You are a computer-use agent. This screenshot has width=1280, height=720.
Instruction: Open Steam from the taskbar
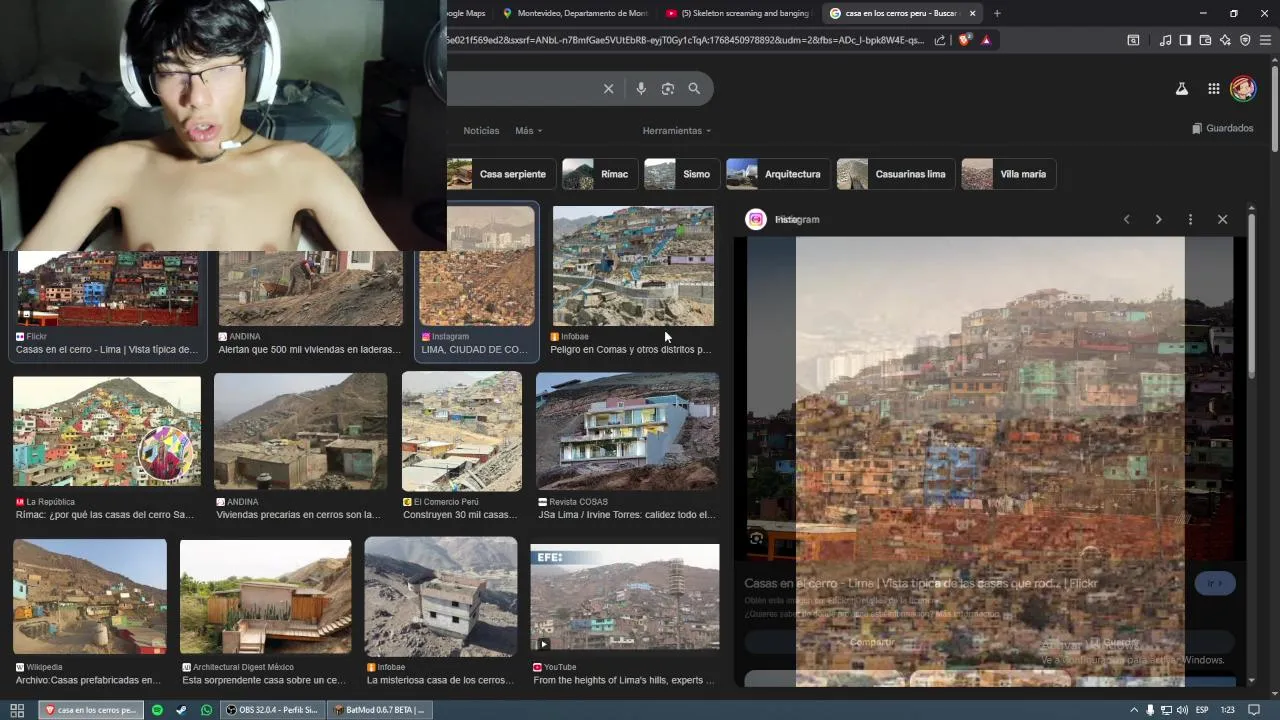(x=181, y=710)
